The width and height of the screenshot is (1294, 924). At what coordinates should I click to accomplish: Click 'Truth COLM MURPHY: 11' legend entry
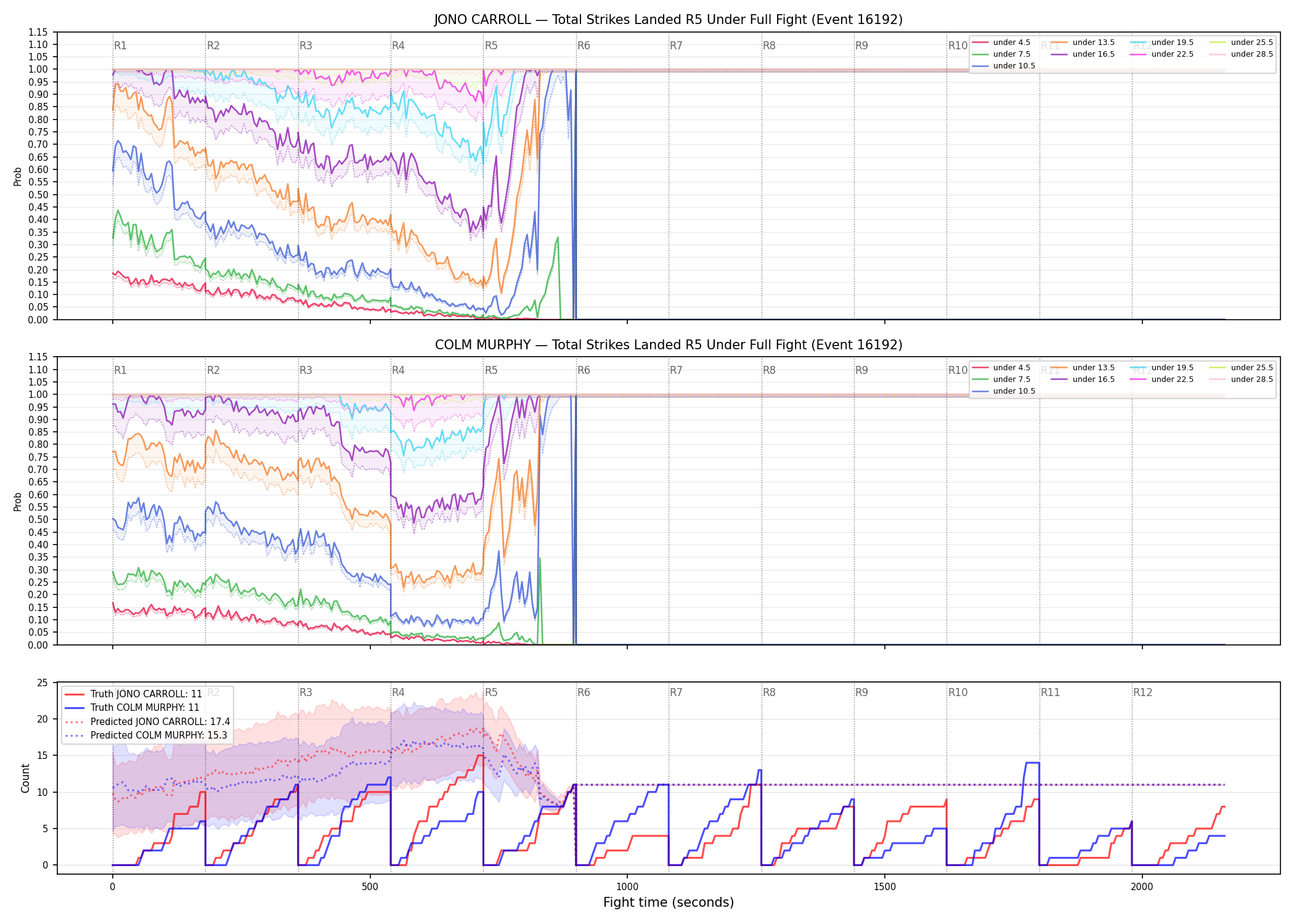(x=132, y=708)
